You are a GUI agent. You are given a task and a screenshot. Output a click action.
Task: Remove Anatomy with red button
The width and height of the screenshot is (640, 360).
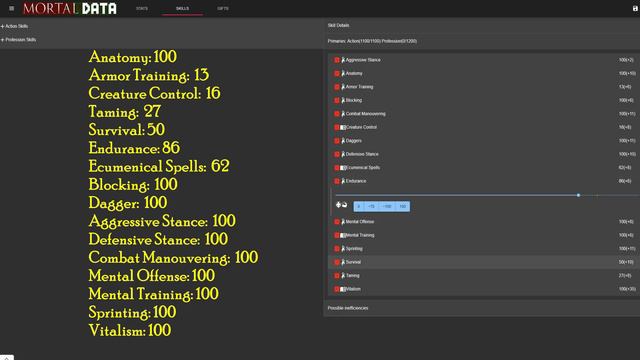(337, 73)
